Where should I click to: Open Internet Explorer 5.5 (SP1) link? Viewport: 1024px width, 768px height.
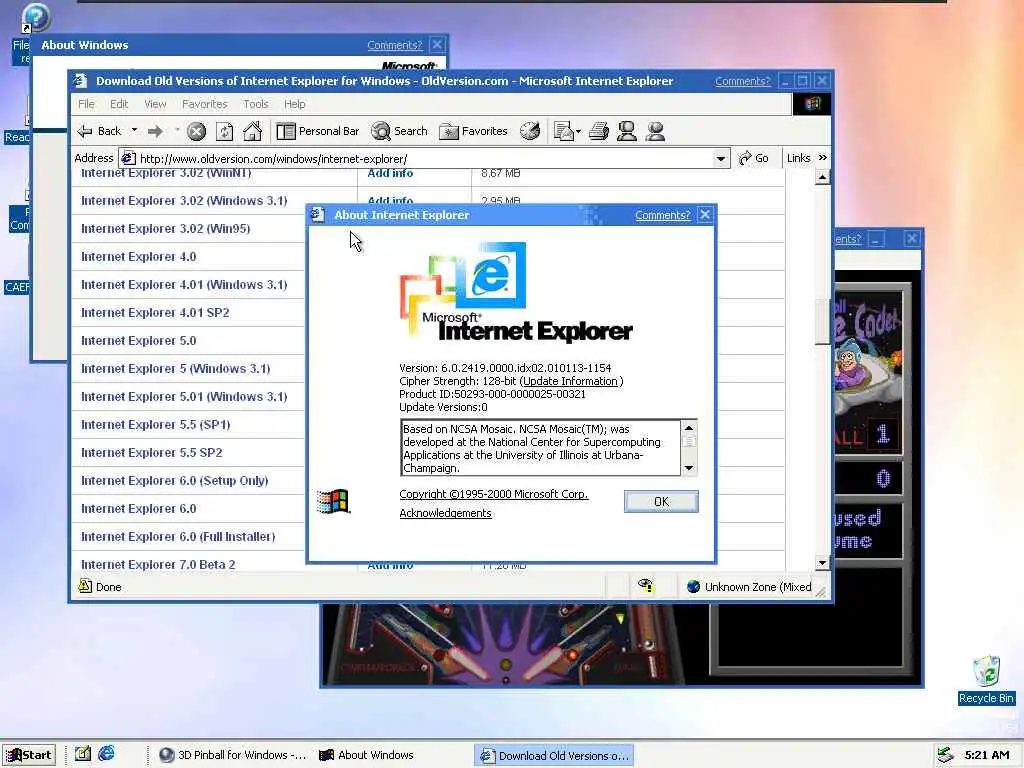[x=155, y=424]
